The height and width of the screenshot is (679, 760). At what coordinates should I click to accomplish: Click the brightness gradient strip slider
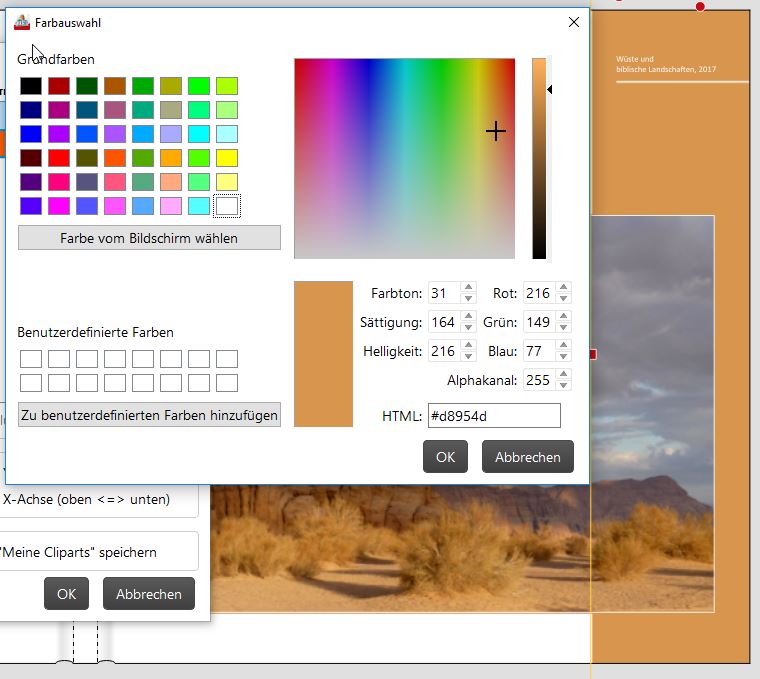539,158
